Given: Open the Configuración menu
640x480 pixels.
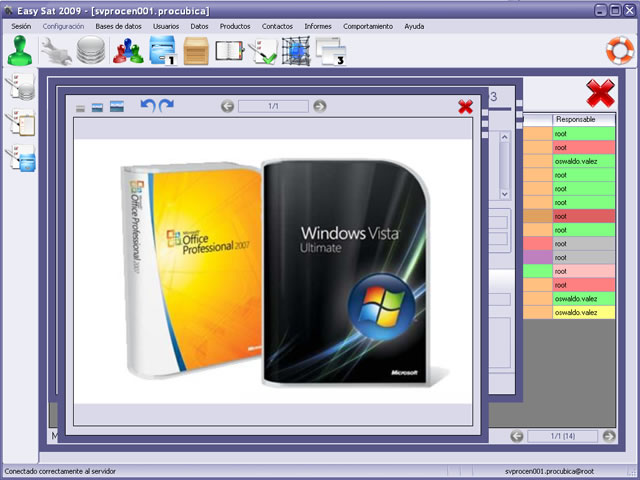Looking at the screenshot, I should point(63,26).
